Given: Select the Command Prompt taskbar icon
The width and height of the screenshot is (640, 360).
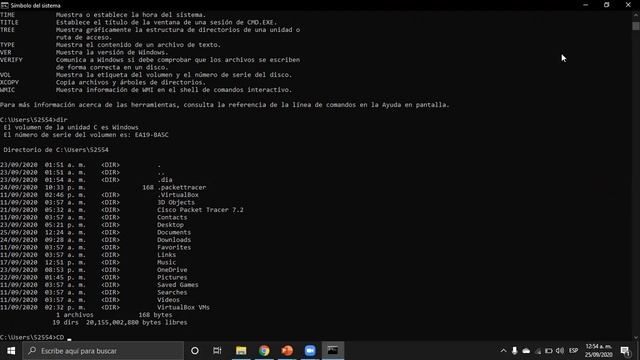Looking at the screenshot, I should coord(333,351).
